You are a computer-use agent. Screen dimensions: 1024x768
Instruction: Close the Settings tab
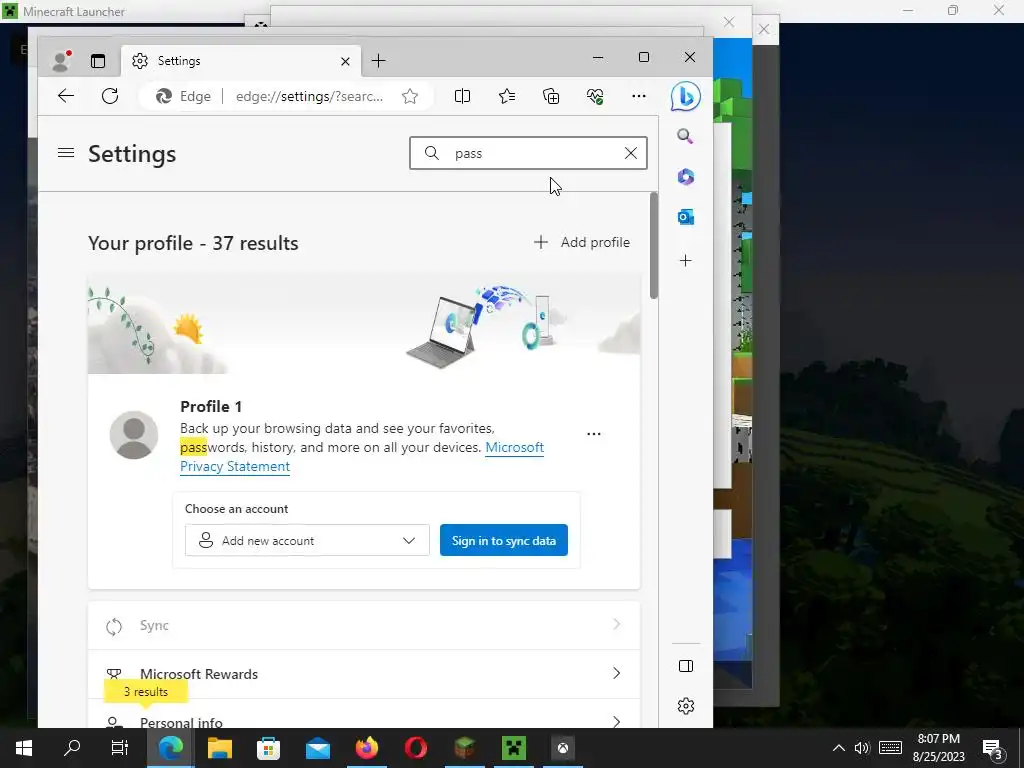click(345, 61)
